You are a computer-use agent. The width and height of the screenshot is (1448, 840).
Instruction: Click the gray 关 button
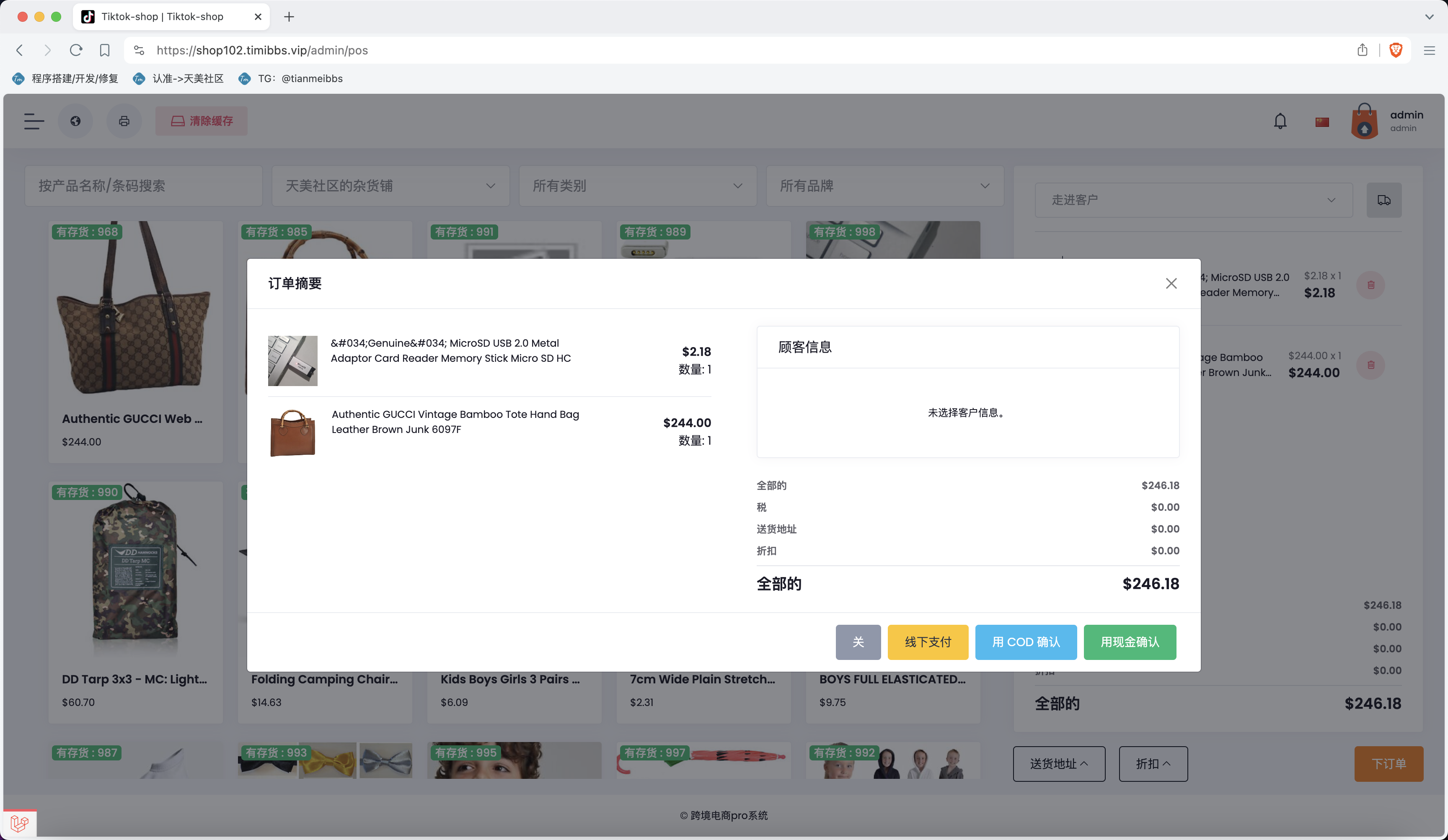point(858,642)
